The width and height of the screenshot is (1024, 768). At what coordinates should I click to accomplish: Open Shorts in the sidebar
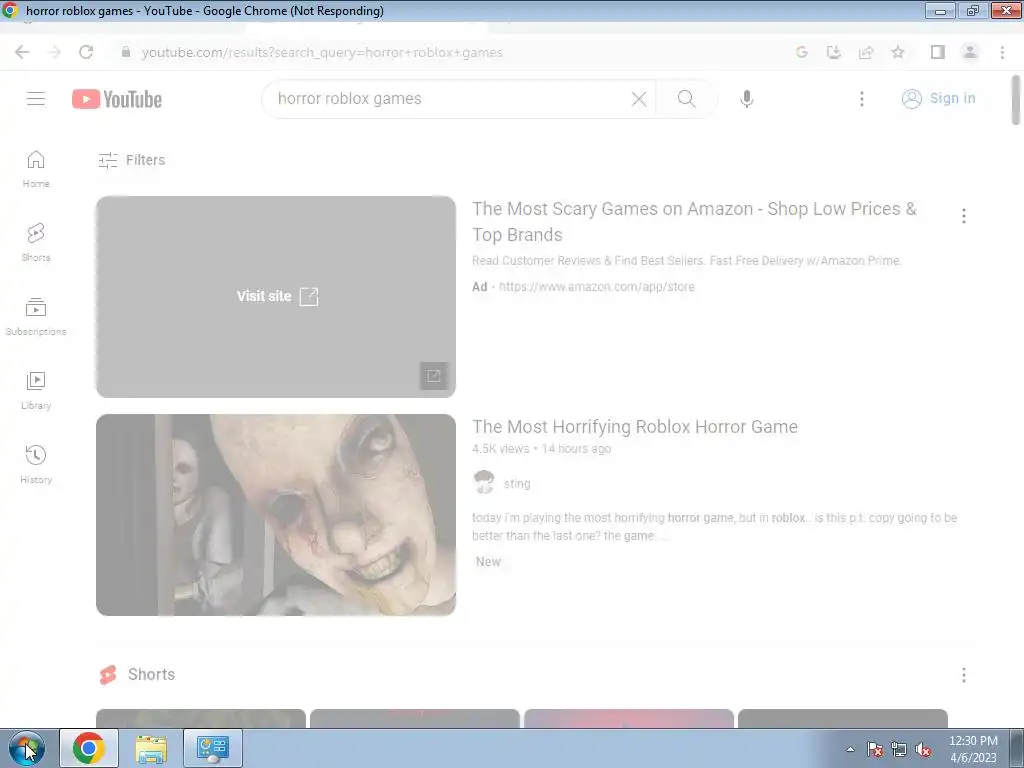pos(36,243)
